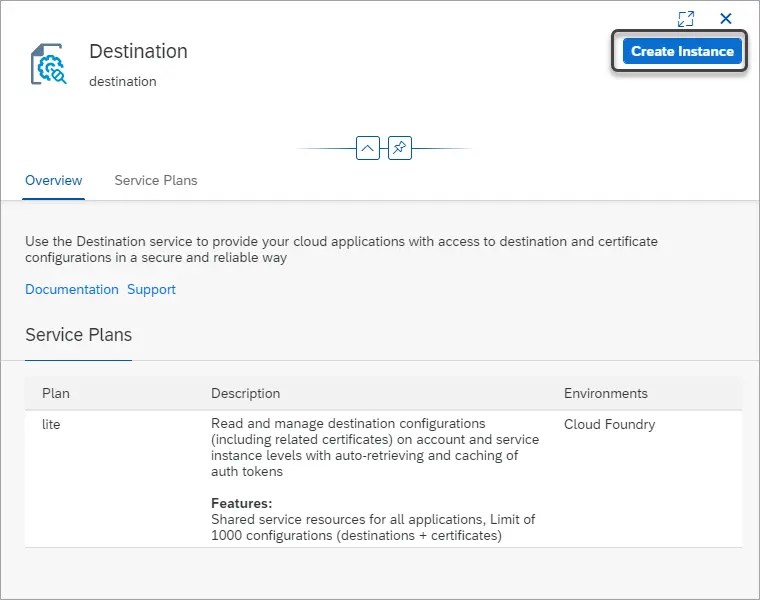Screen dimensions: 760x600
Task: Collapse the header with the up chevron
Action: tap(368, 148)
